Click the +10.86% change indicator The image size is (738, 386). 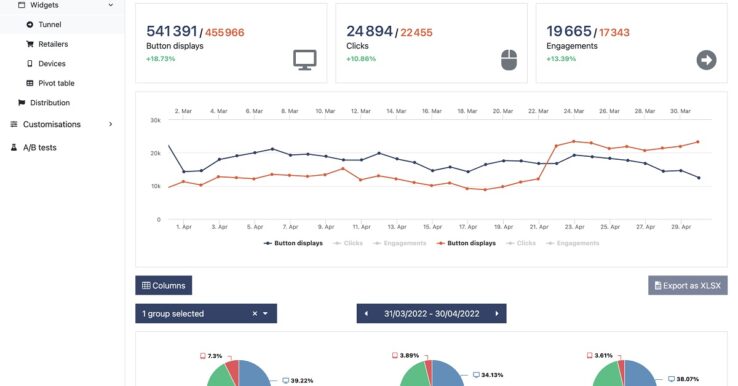361,59
